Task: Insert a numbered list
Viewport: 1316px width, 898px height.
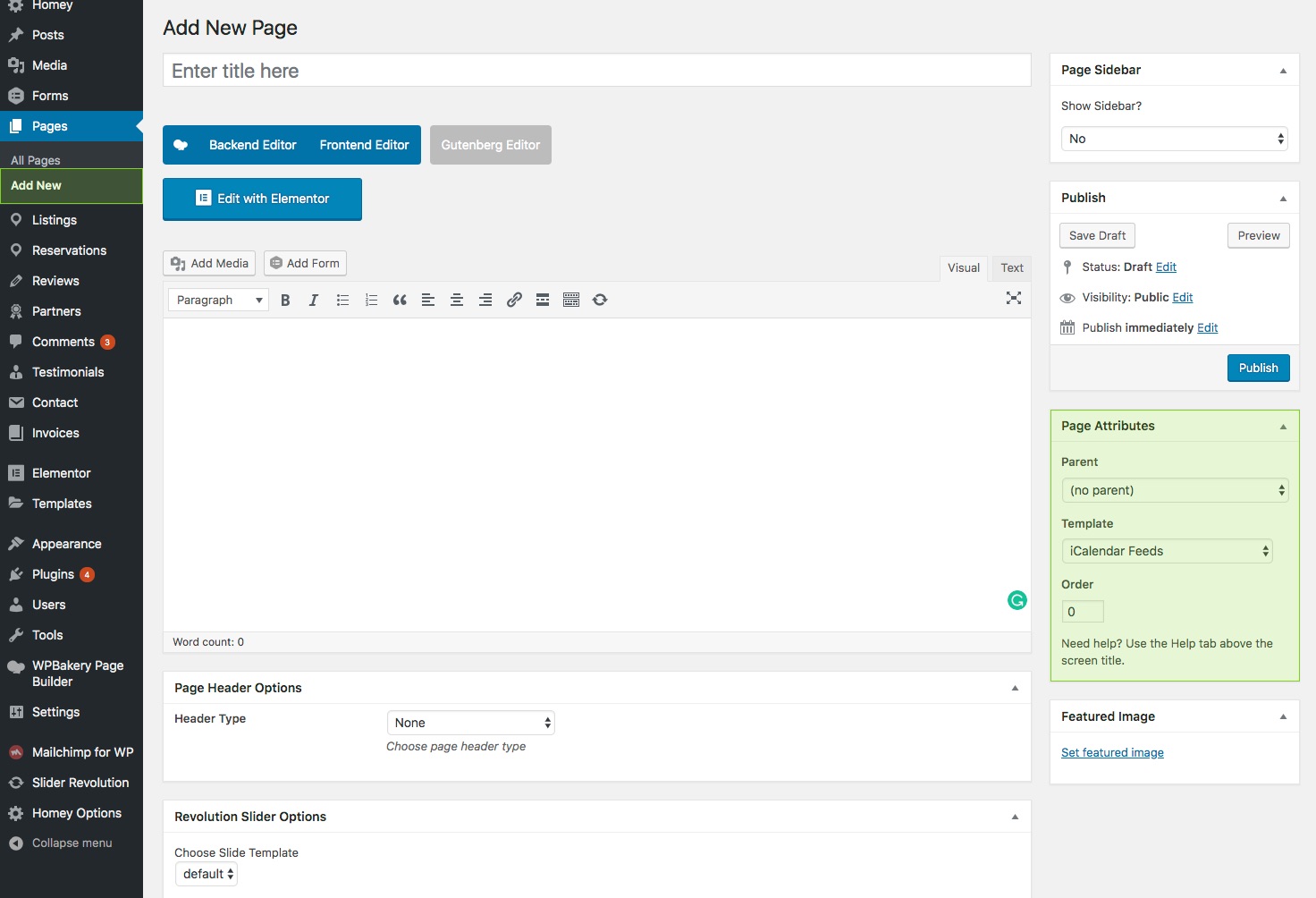Action: pyautogui.click(x=371, y=301)
